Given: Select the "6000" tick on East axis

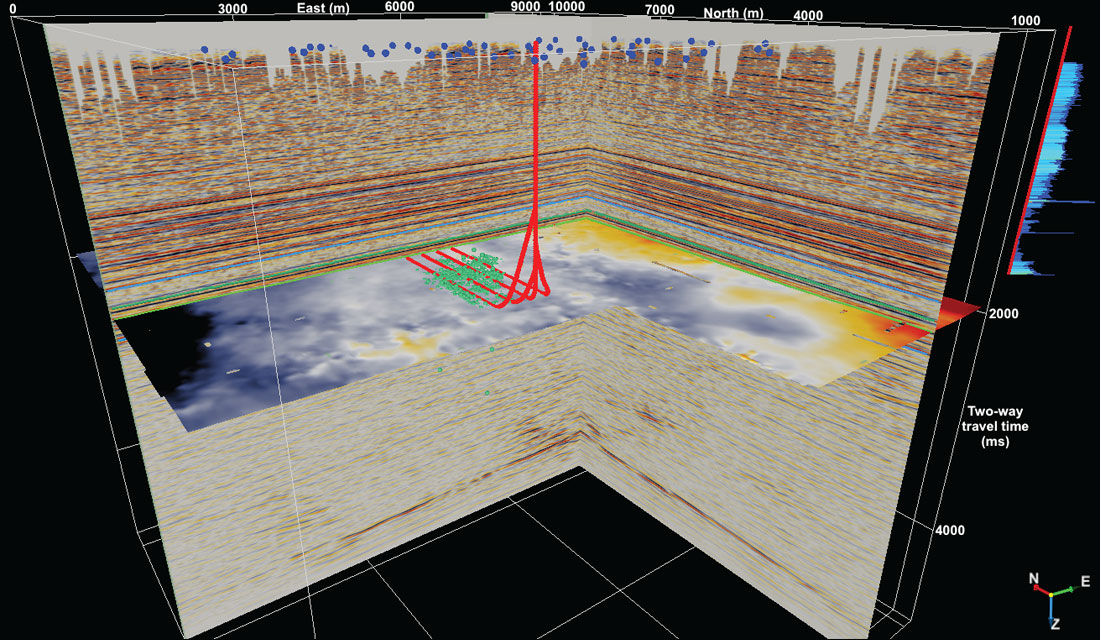Looking at the screenshot, I should tap(399, 6).
